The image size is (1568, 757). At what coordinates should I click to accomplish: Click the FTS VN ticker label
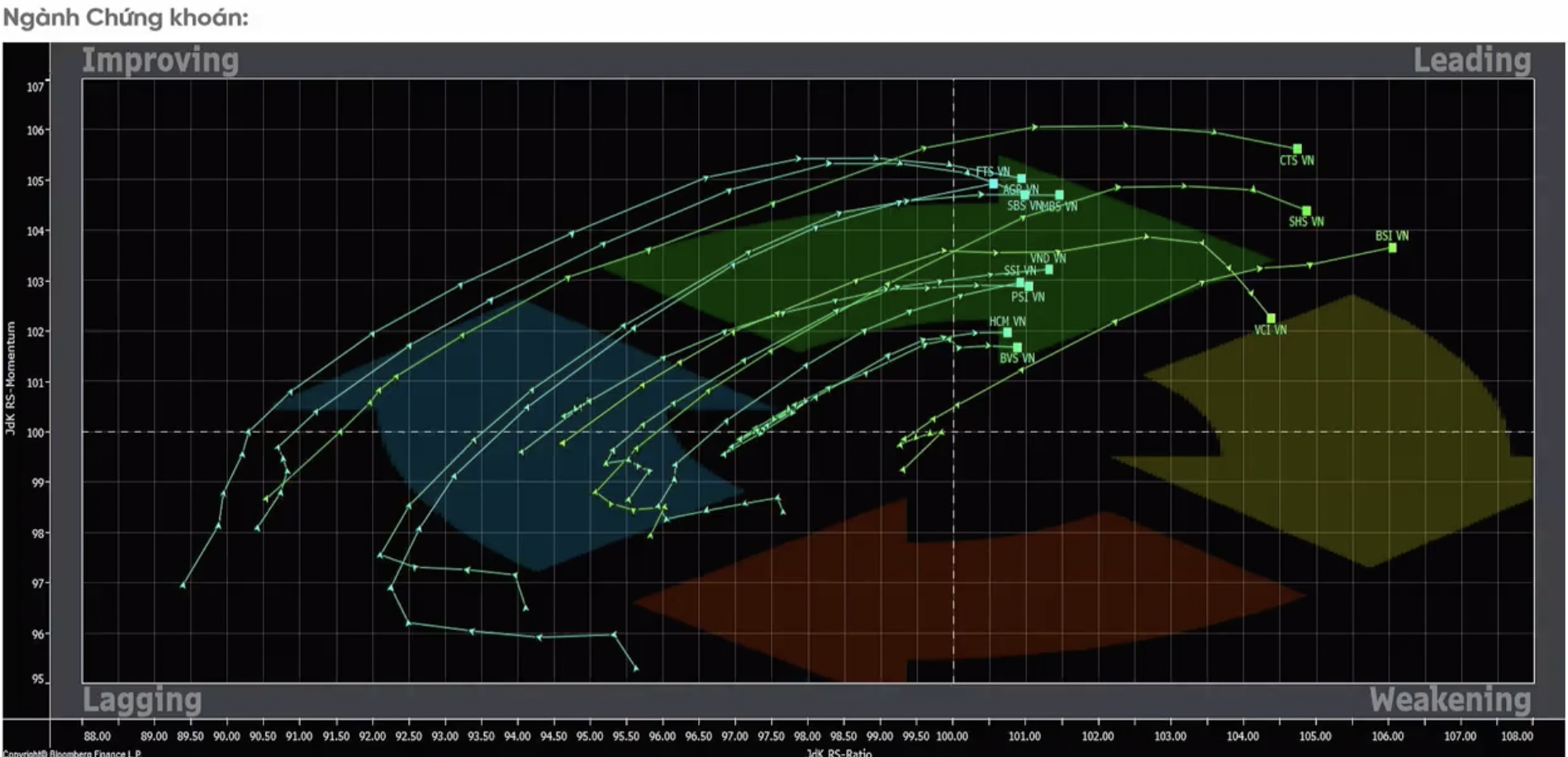(x=992, y=171)
